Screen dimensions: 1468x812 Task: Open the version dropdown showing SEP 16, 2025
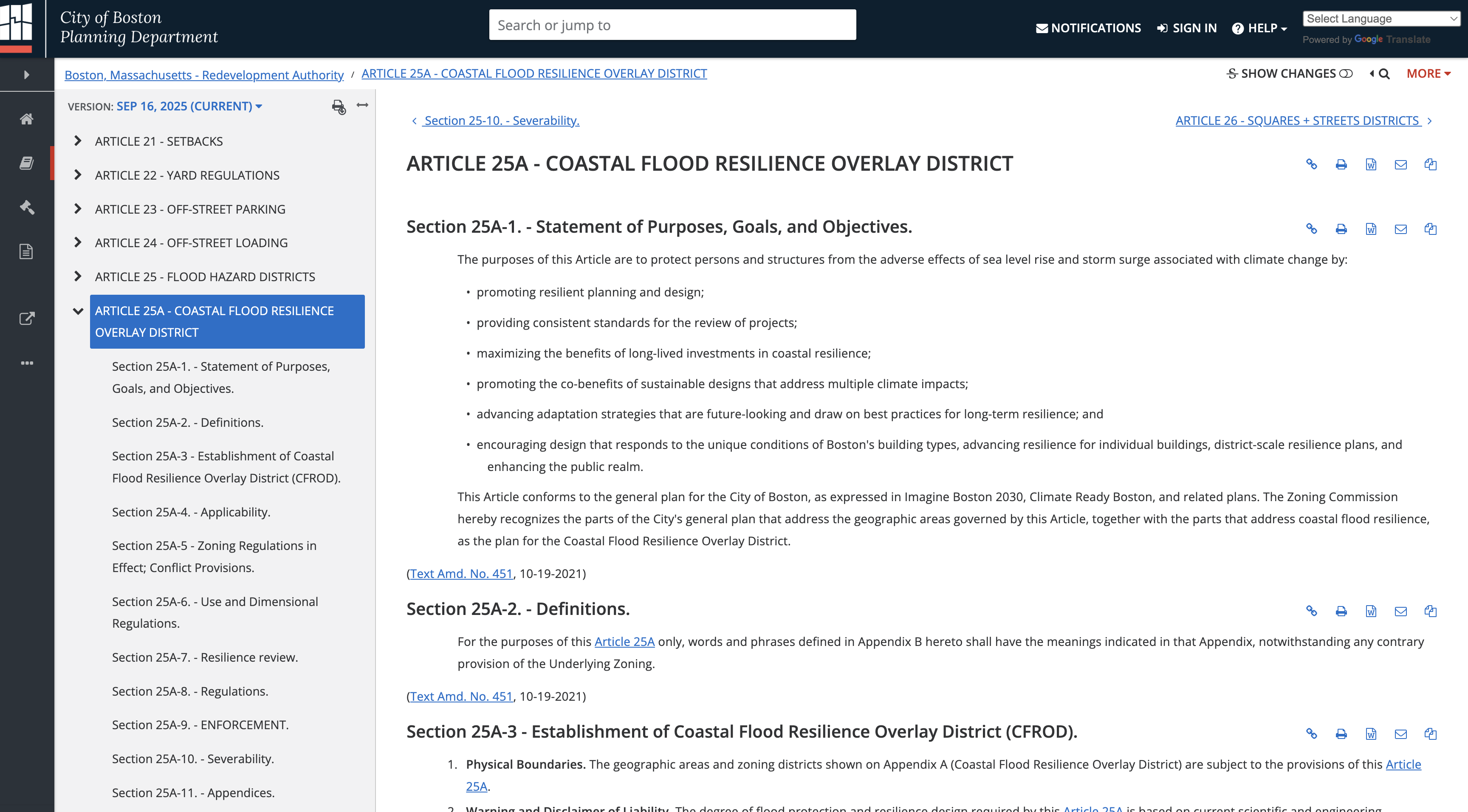pyautogui.click(x=188, y=105)
